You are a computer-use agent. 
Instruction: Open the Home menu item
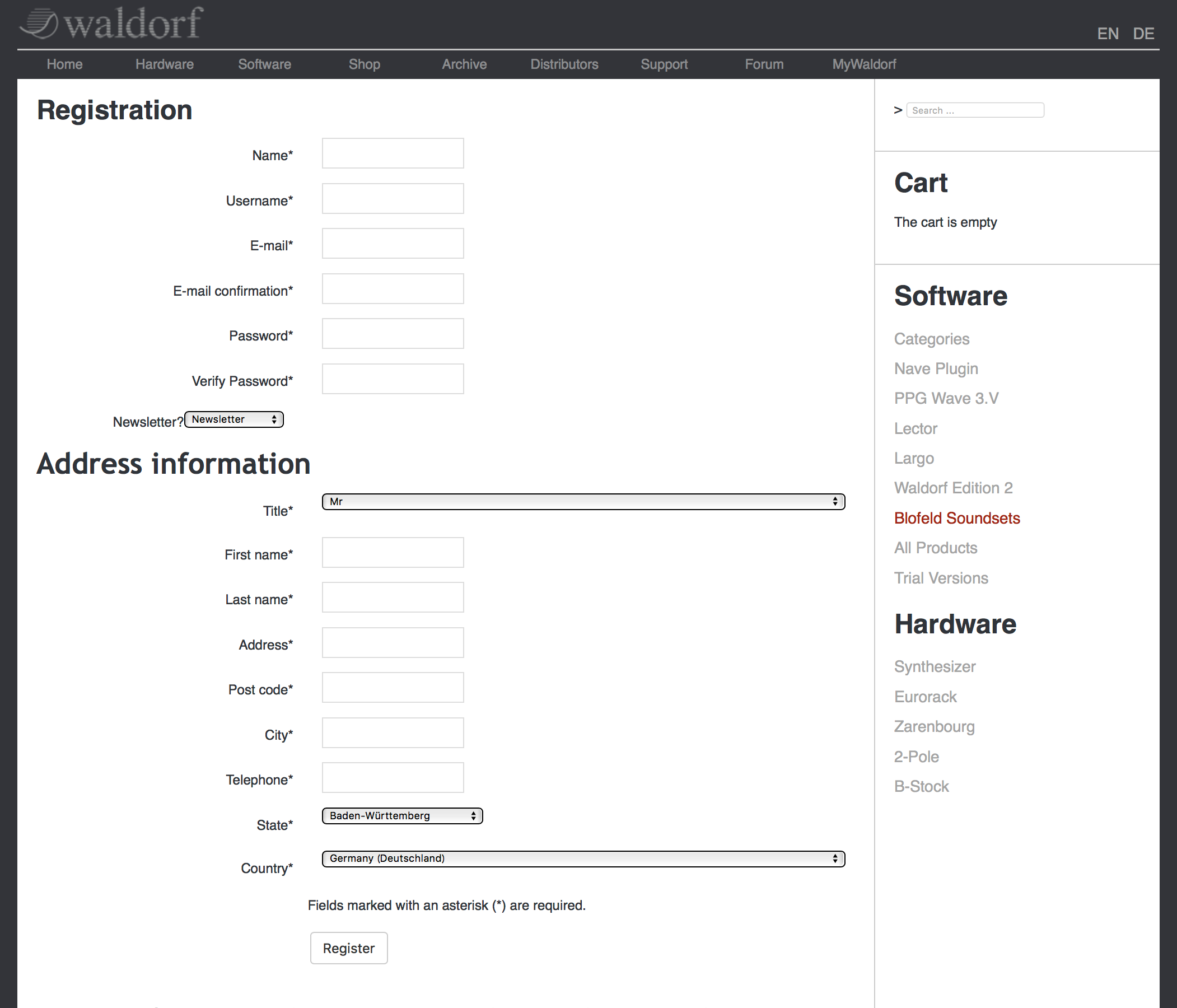(65, 64)
